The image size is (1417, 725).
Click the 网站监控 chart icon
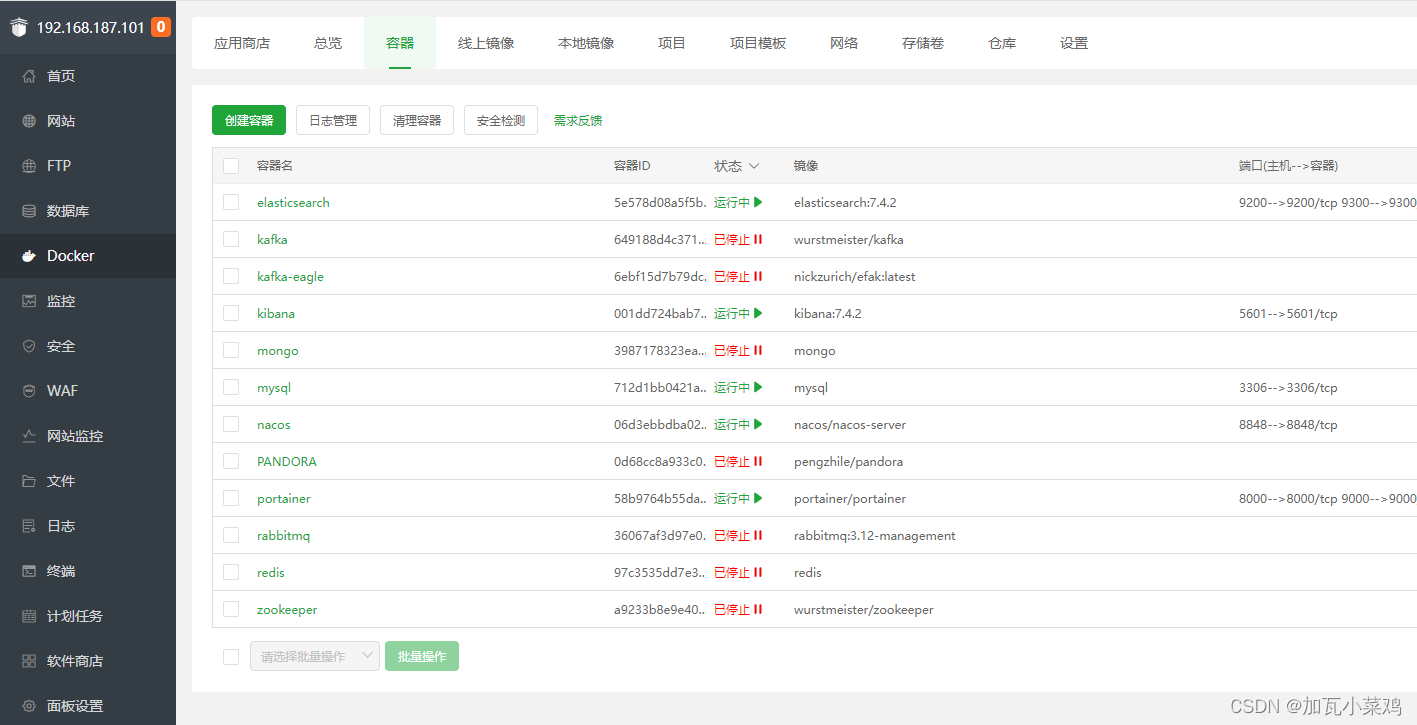point(29,436)
